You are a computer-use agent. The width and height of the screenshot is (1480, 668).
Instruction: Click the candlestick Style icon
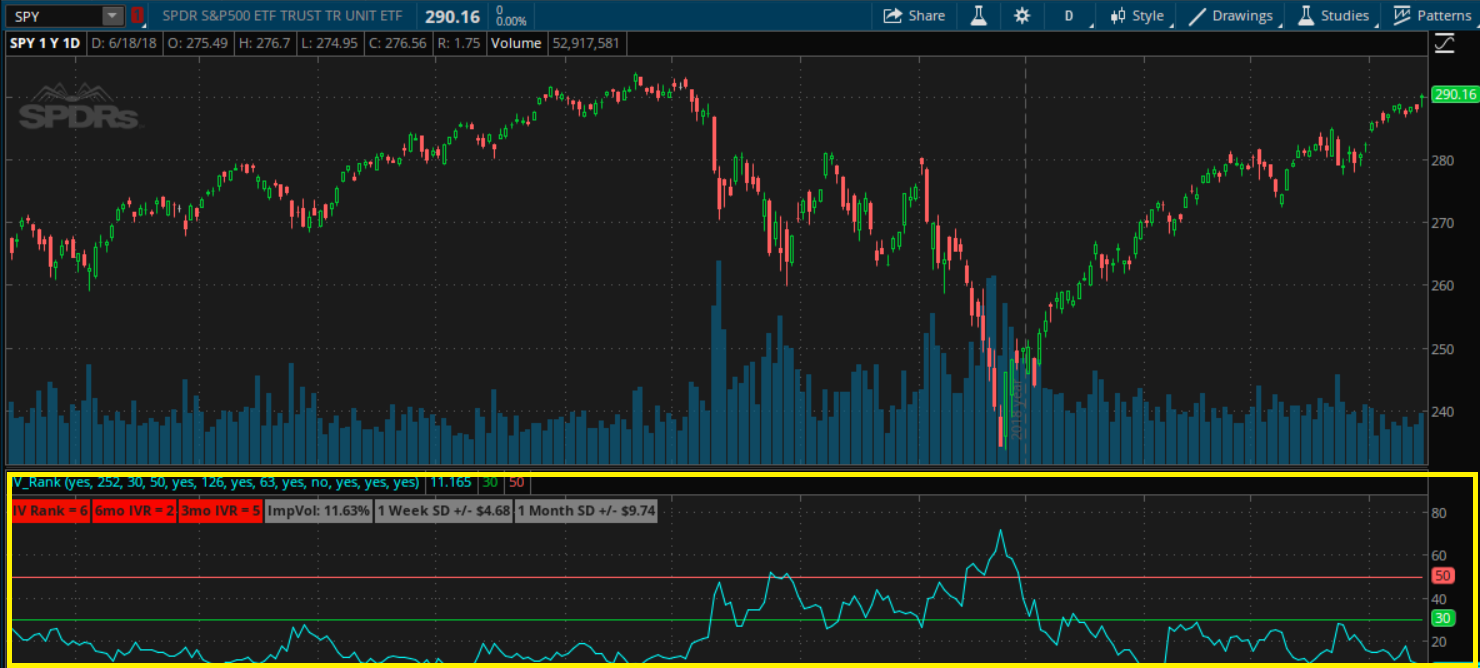1119,16
